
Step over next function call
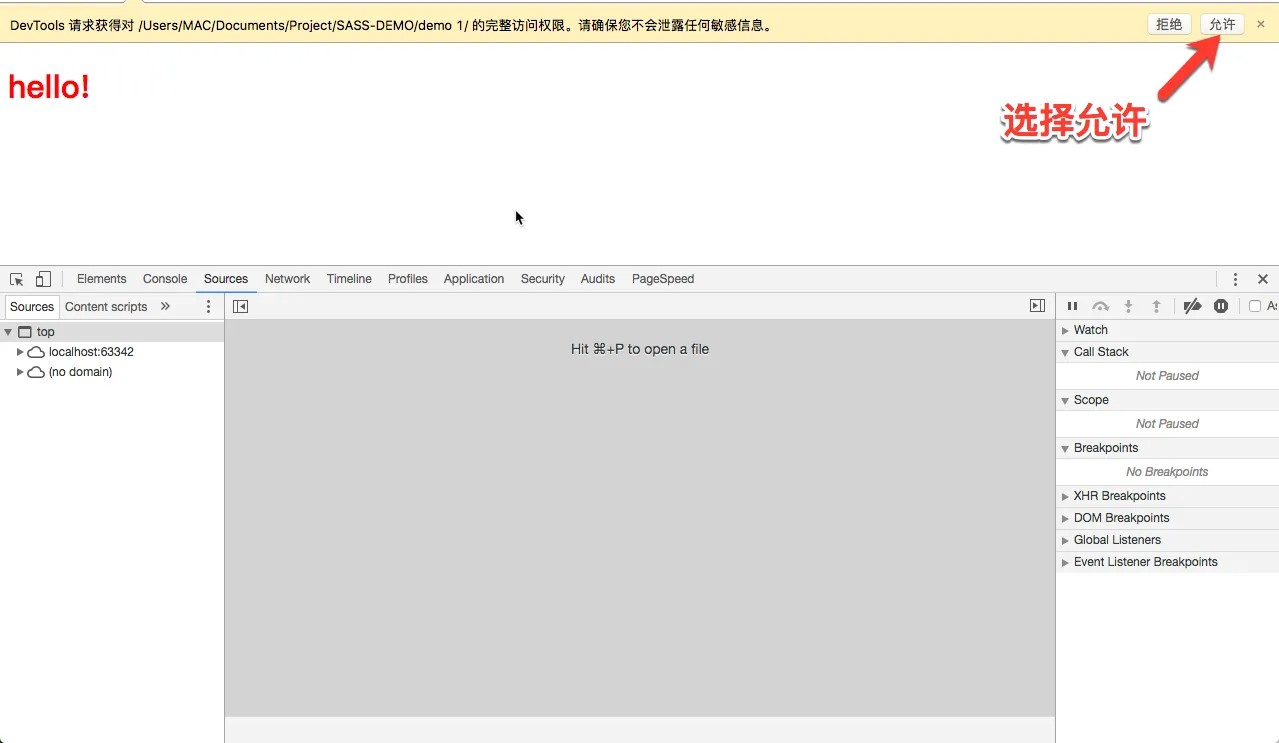pos(1100,306)
